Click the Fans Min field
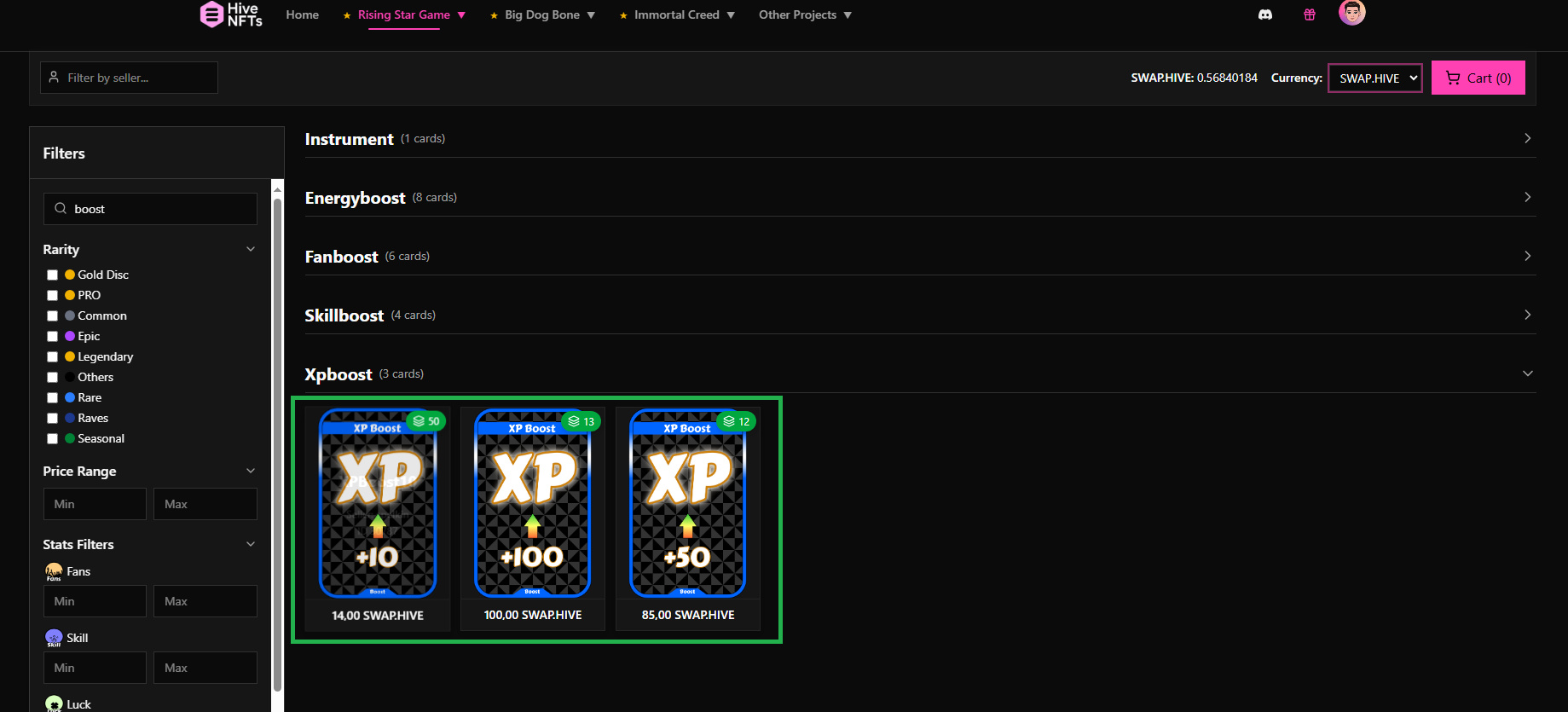The width and height of the screenshot is (1568, 712). [95, 601]
